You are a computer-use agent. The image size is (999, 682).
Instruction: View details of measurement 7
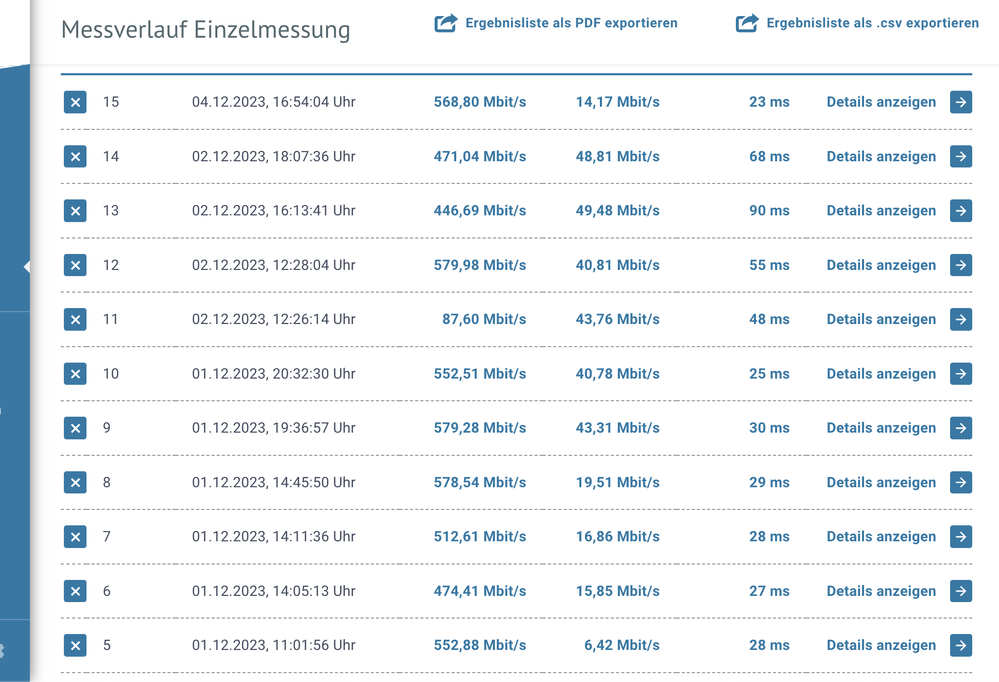[881, 537]
